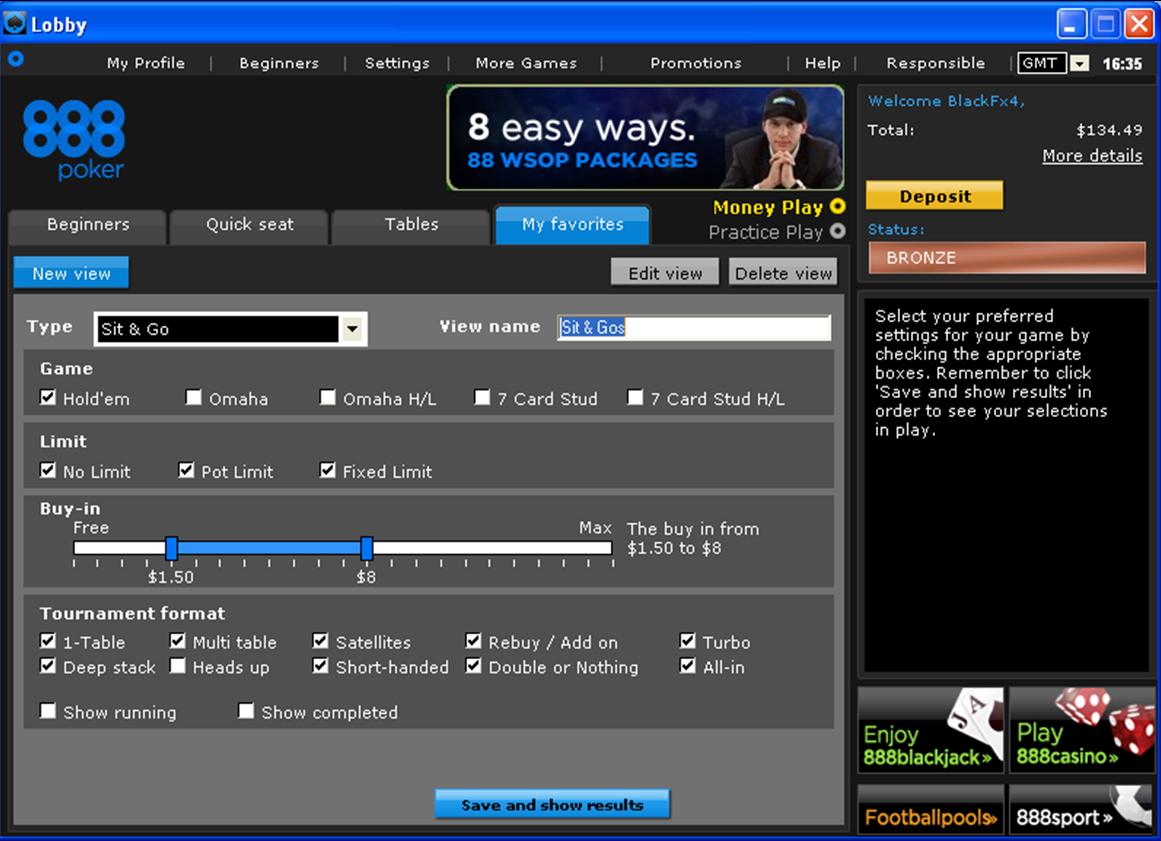Select the Practice Play radio button
The height and width of the screenshot is (841, 1161).
837,231
